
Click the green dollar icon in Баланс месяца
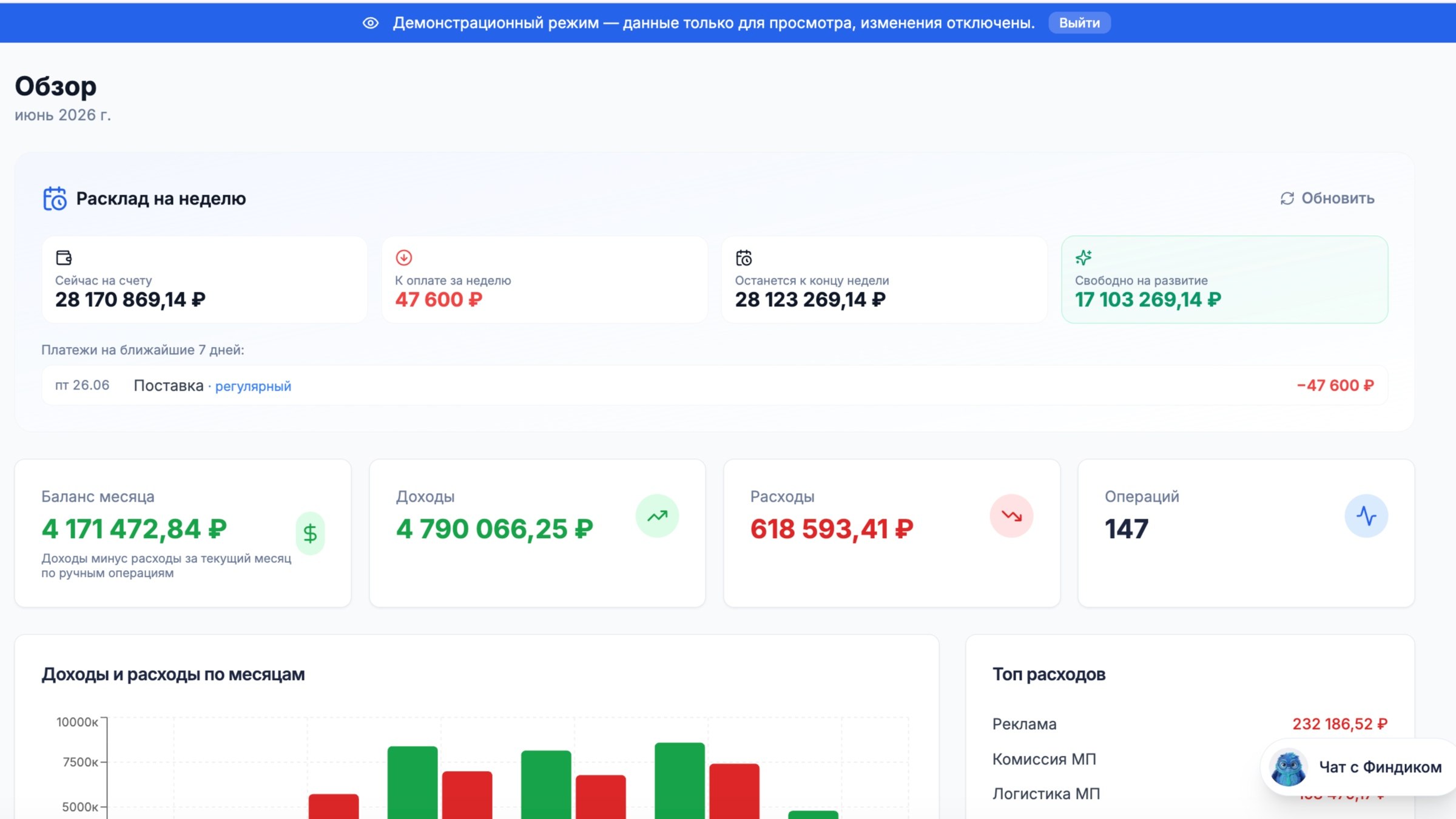click(x=310, y=533)
